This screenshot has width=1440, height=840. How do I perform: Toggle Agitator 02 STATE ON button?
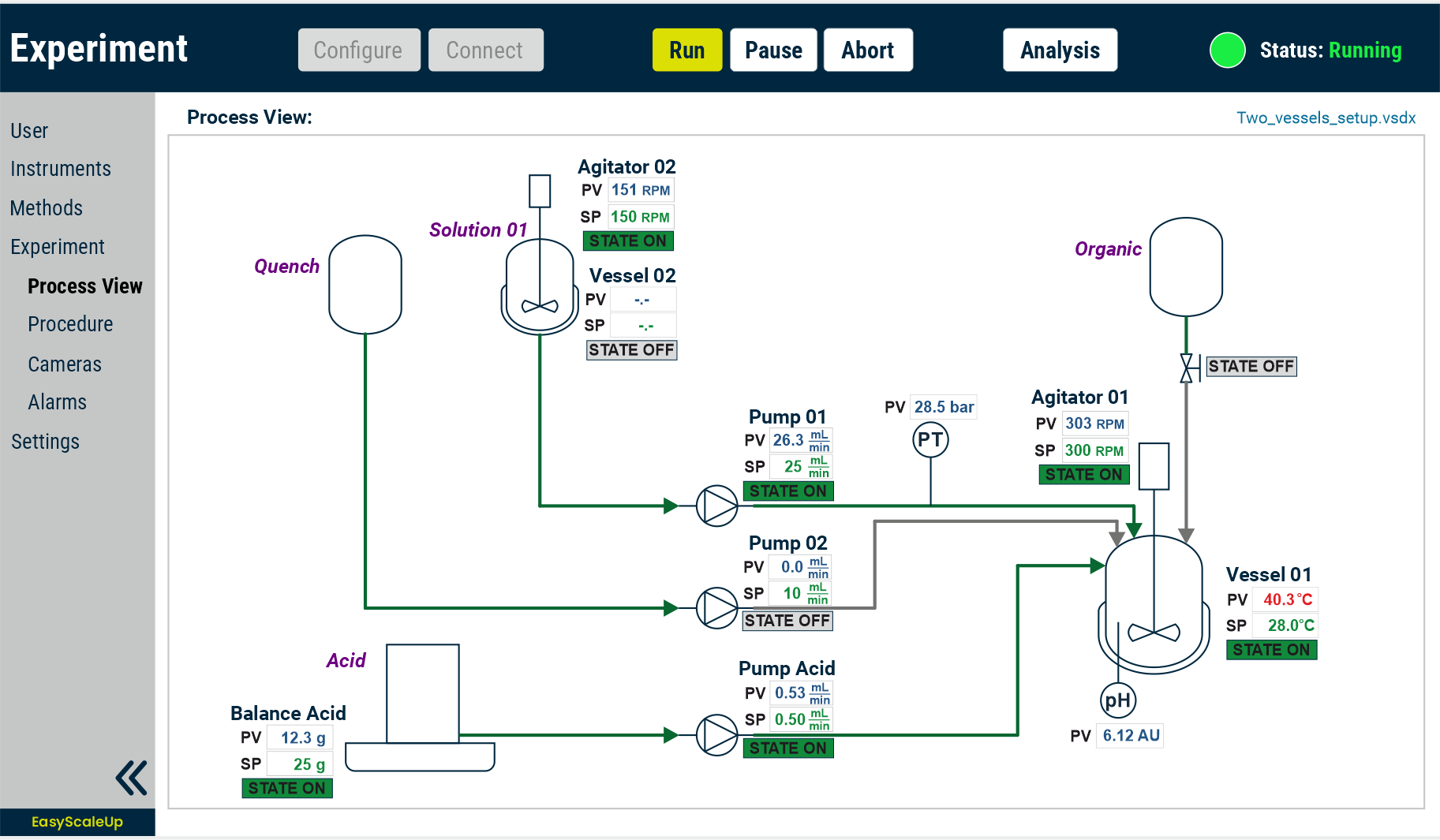pyautogui.click(x=628, y=241)
